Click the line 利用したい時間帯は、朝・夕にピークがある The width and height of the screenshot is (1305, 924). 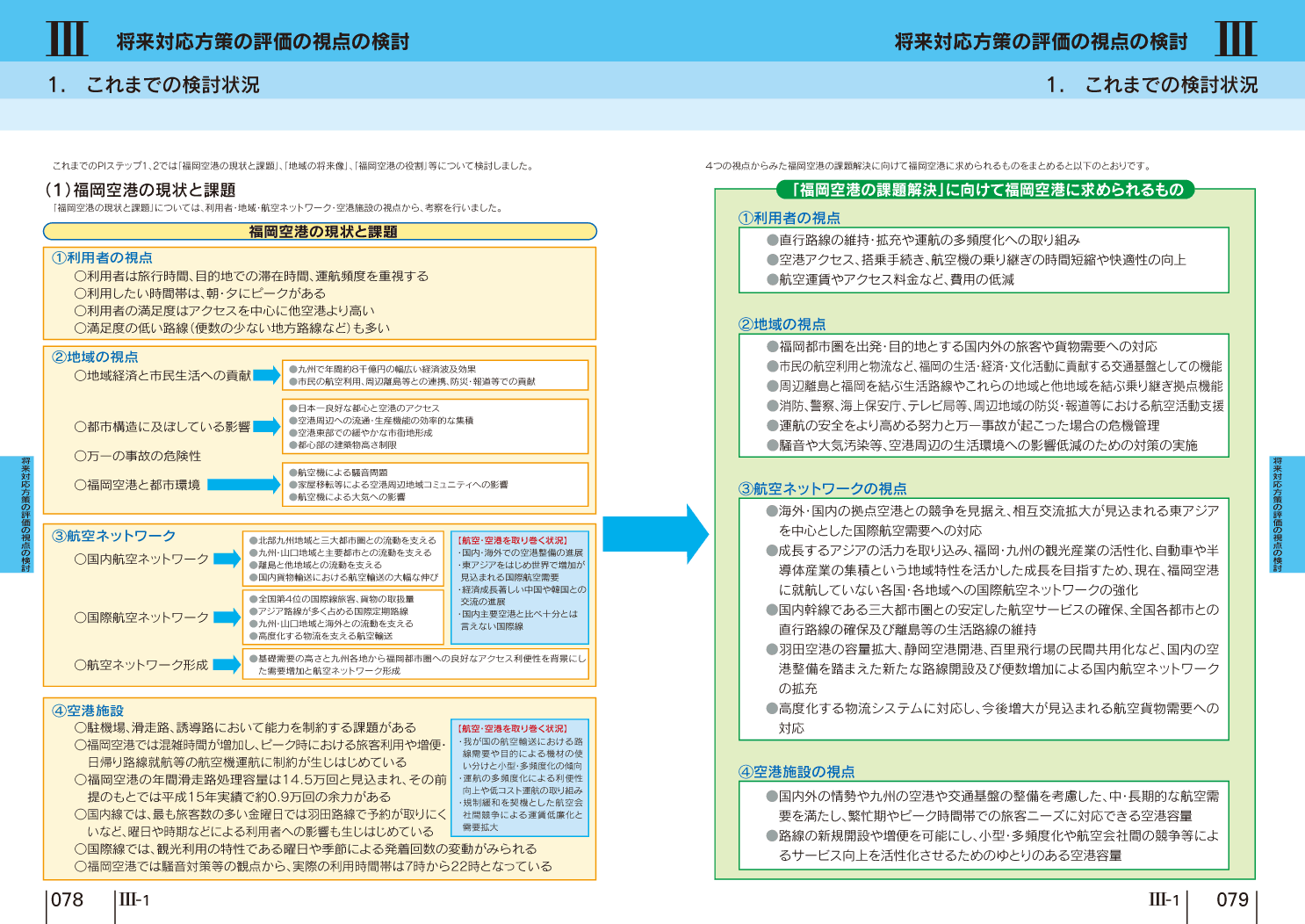coord(200,293)
